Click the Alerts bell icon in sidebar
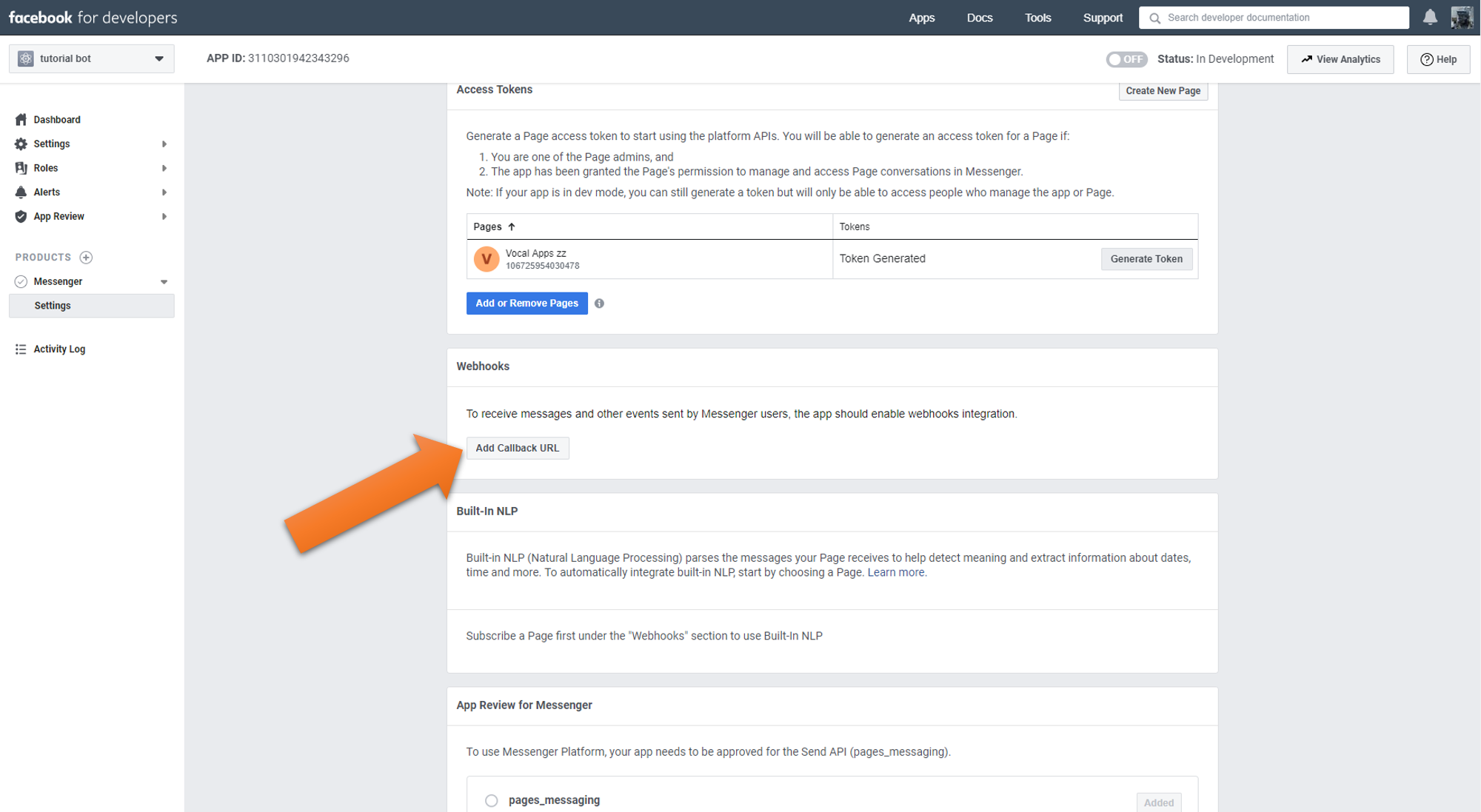 21,192
